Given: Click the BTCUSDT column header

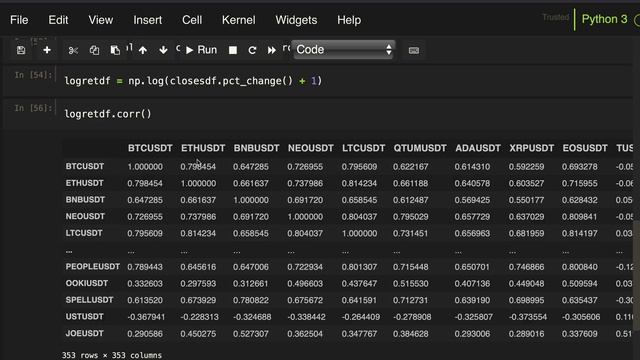Looking at the screenshot, I should tap(150, 148).
